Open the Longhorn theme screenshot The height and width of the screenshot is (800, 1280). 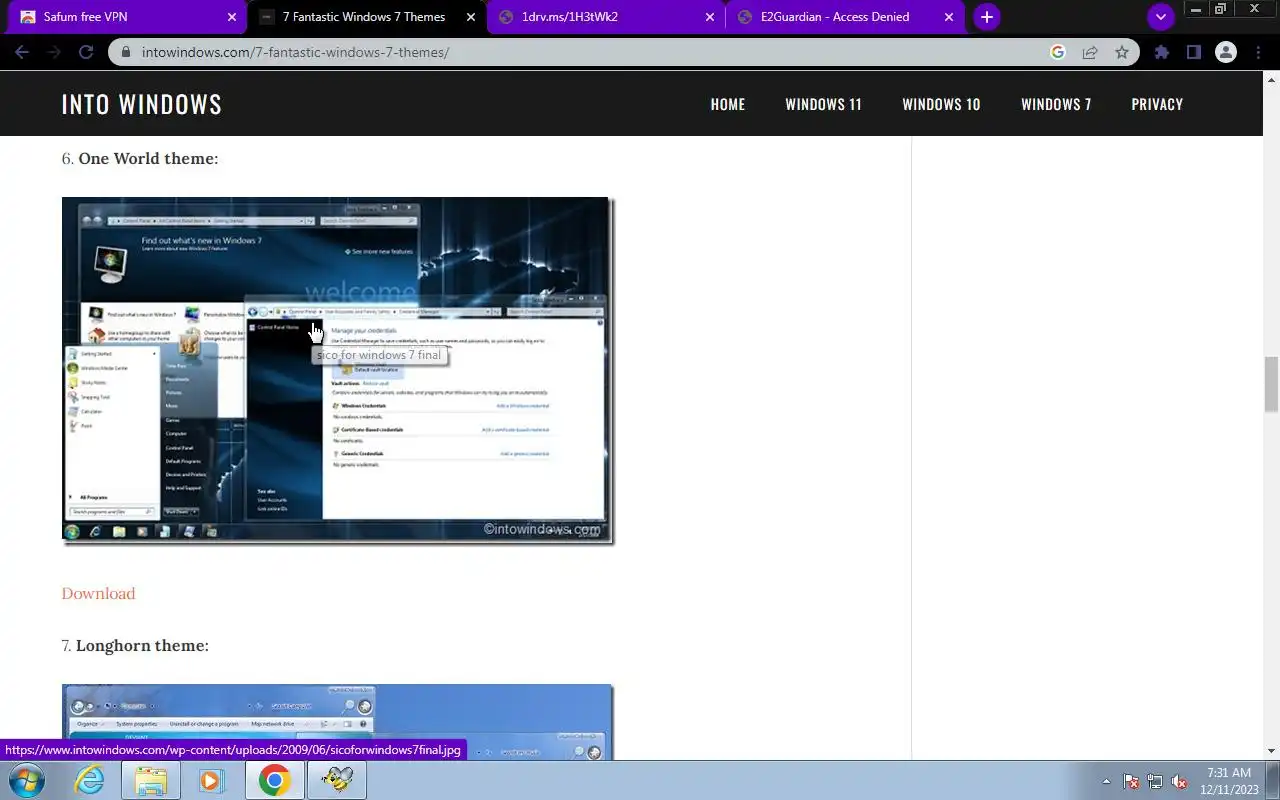tap(337, 722)
